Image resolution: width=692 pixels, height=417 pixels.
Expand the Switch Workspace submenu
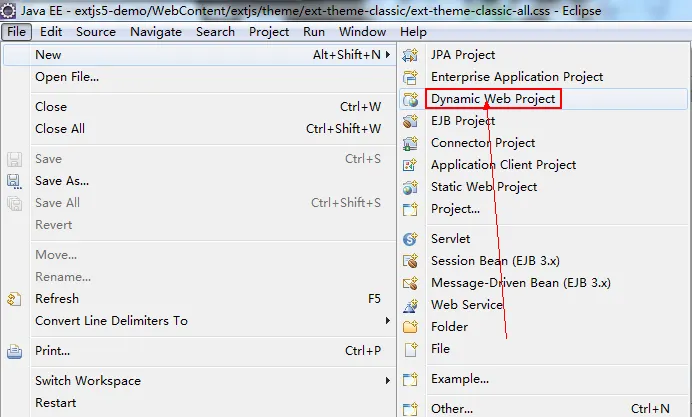click(x=388, y=381)
